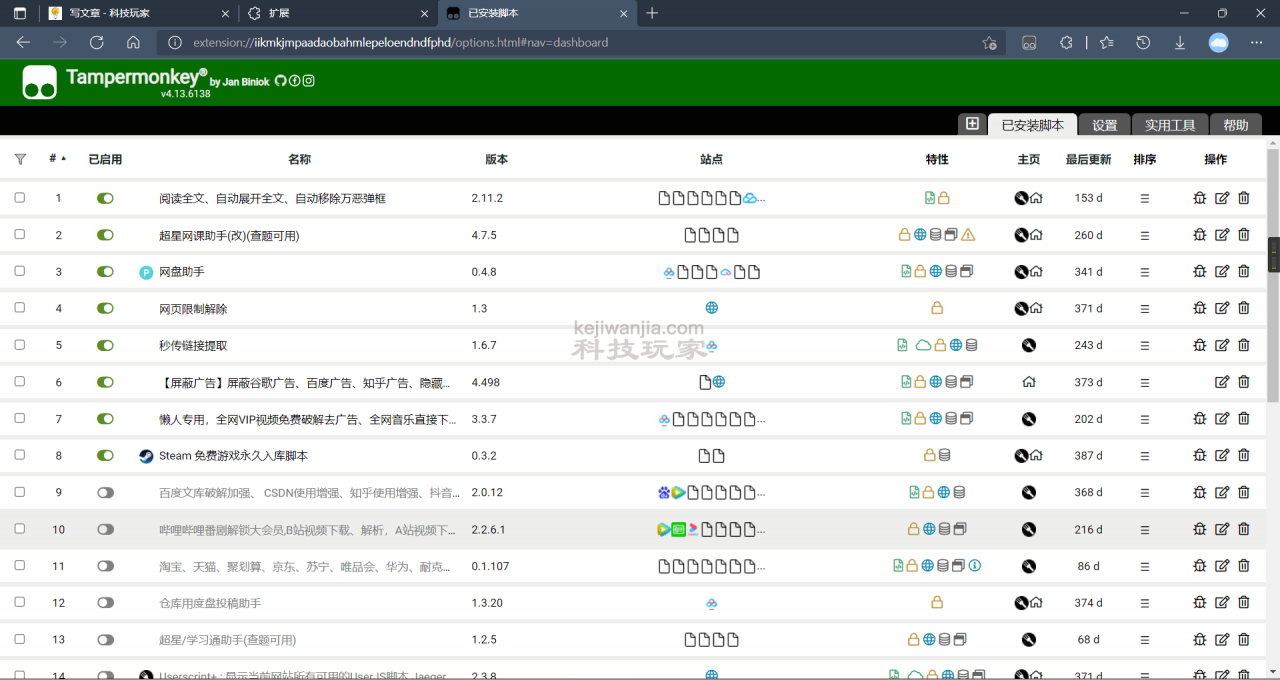
Task: Click browser refresh button
Action: click(x=97, y=43)
